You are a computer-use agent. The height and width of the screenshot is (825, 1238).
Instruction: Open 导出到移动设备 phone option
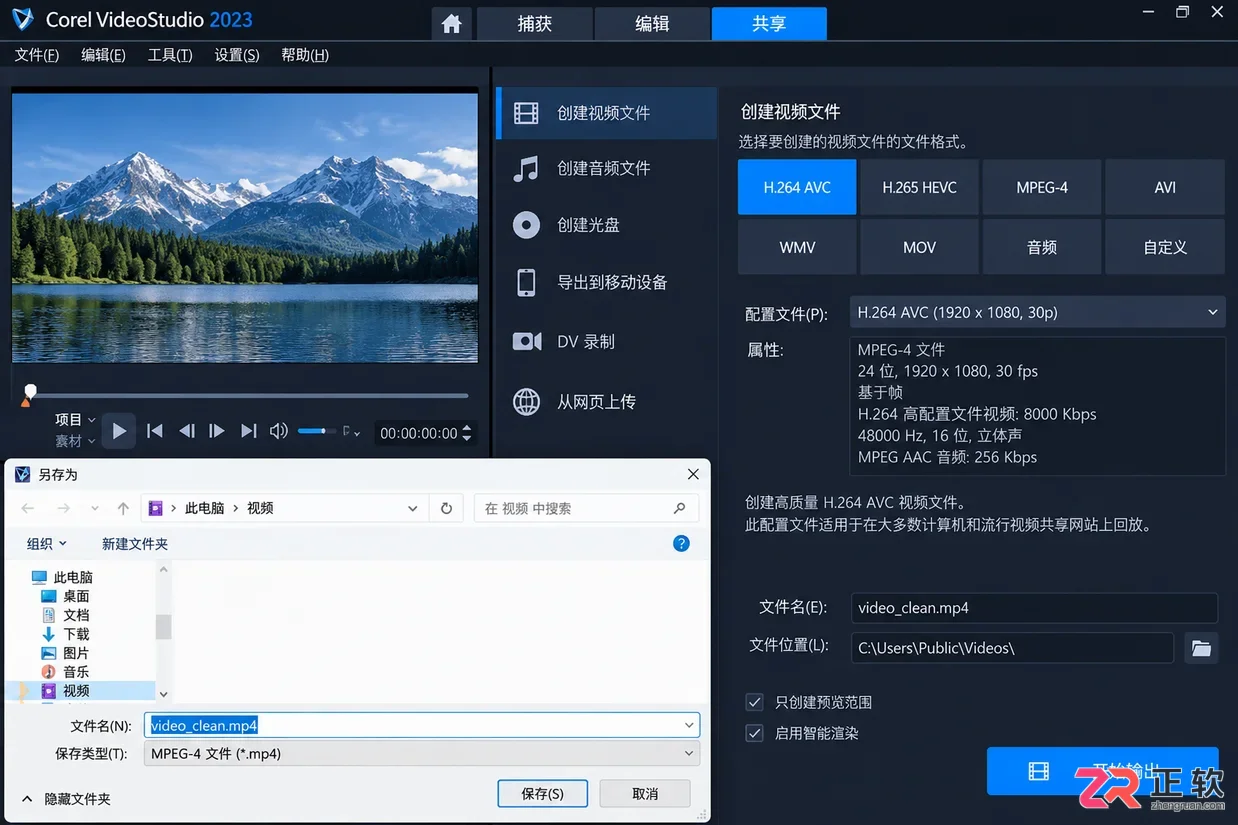point(606,282)
